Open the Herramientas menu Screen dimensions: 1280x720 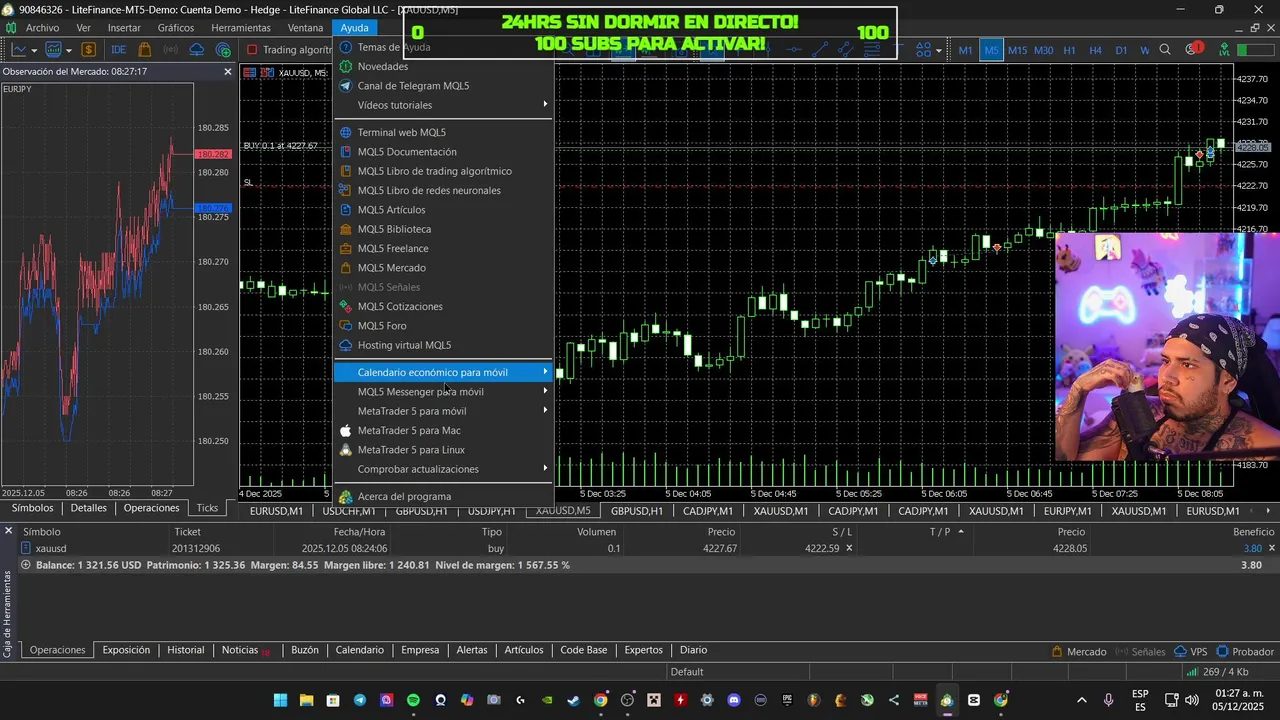(x=241, y=28)
